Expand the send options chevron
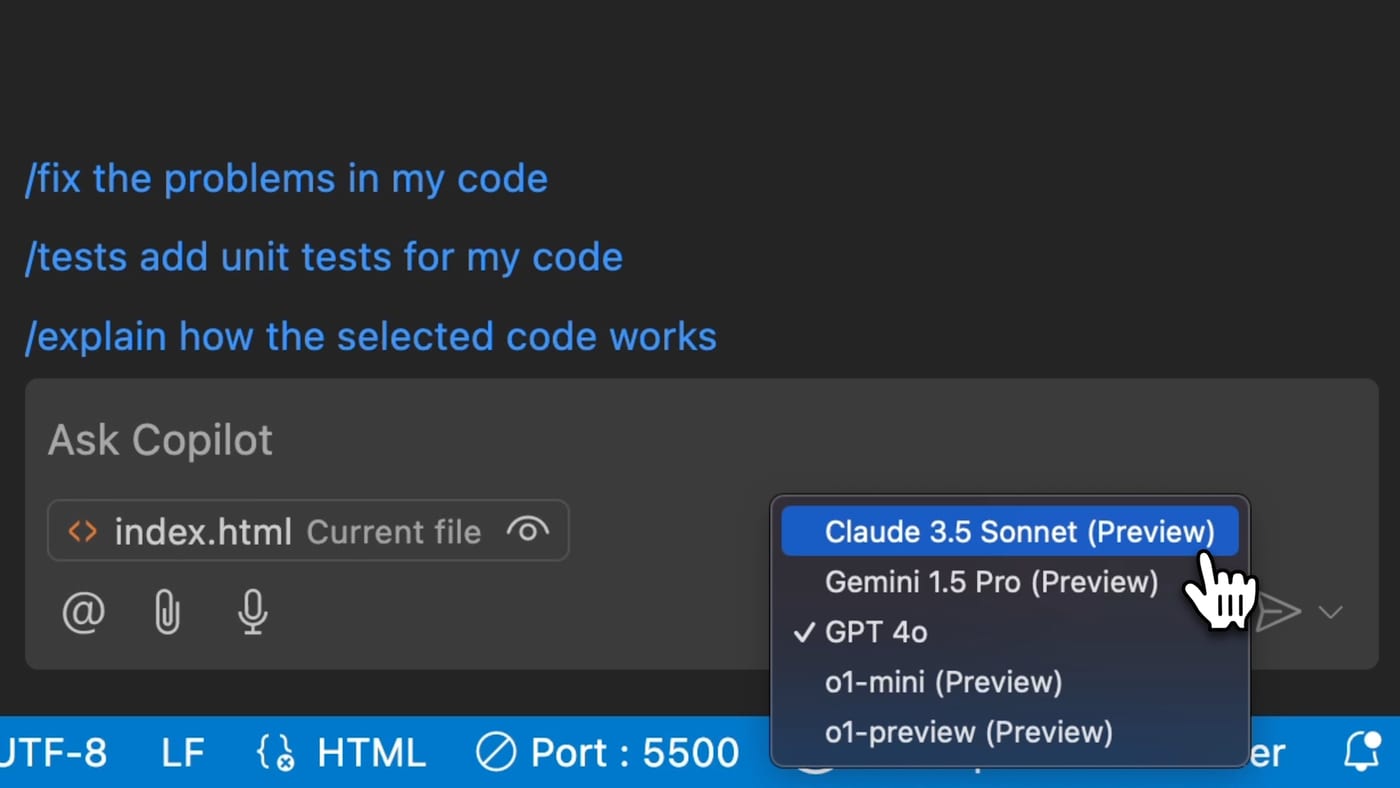1400x788 pixels. [x=1330, y=612]
